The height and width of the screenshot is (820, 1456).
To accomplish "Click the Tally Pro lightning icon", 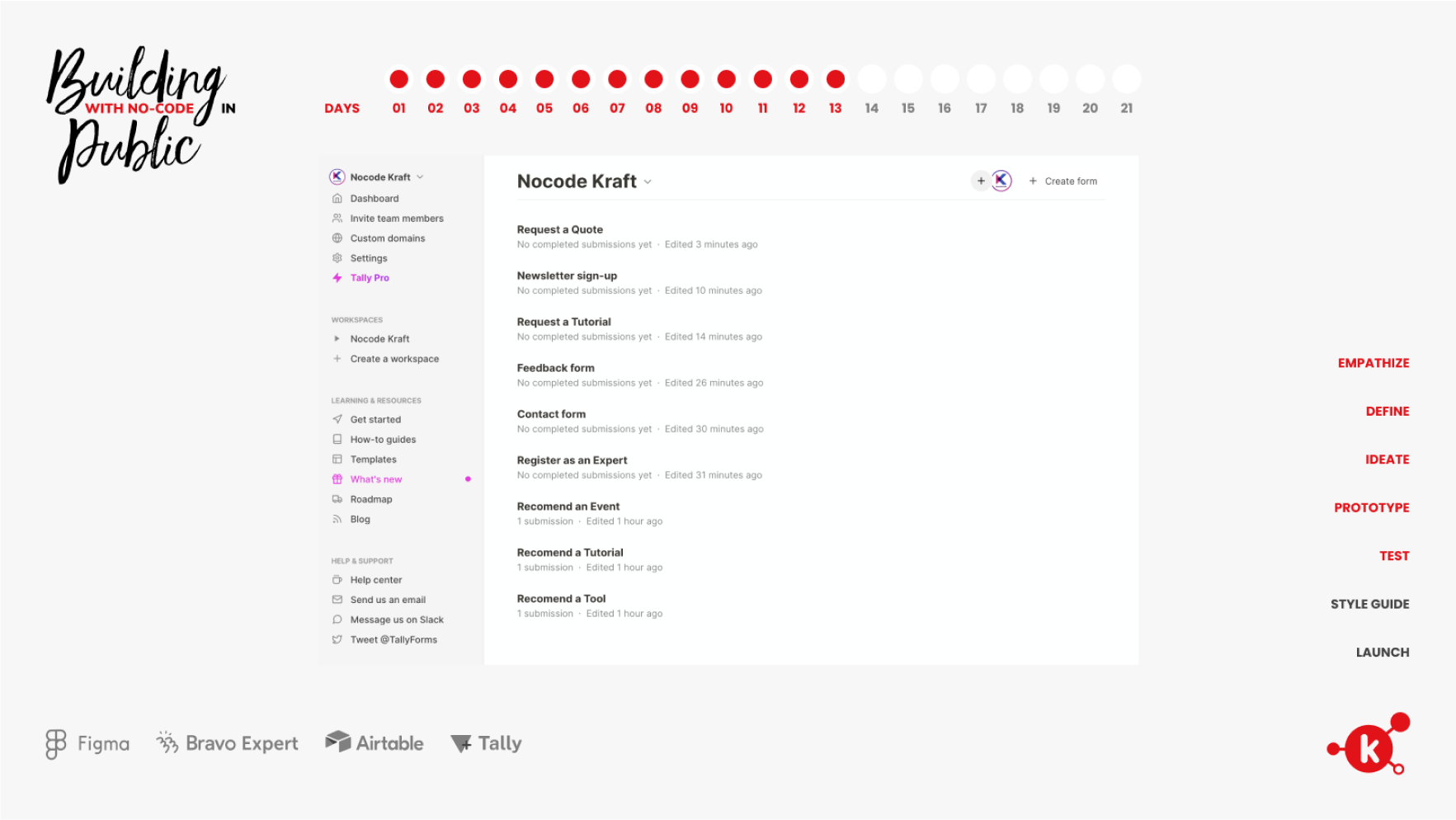I will click(337, 278).
